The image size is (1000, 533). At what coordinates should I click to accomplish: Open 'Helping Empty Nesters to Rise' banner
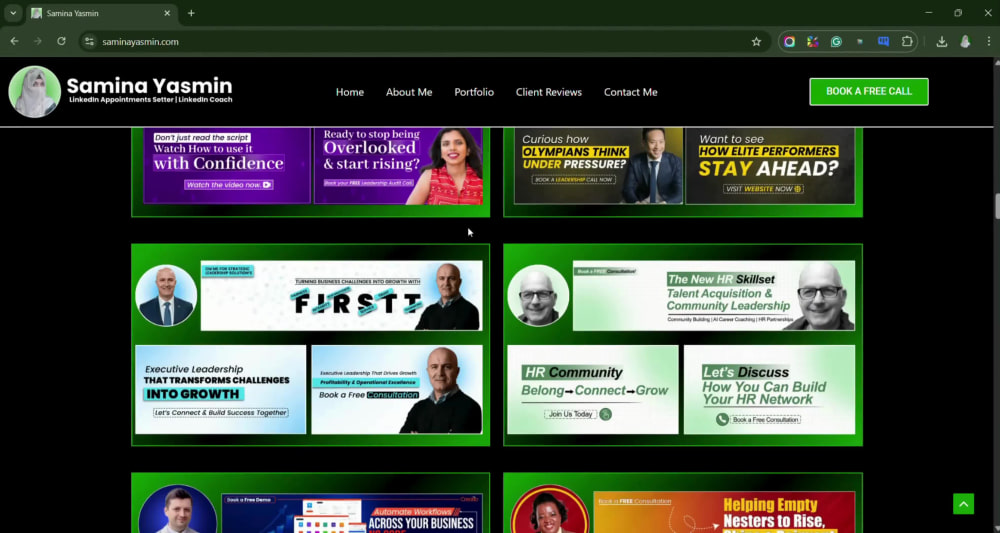coord(724,511)
